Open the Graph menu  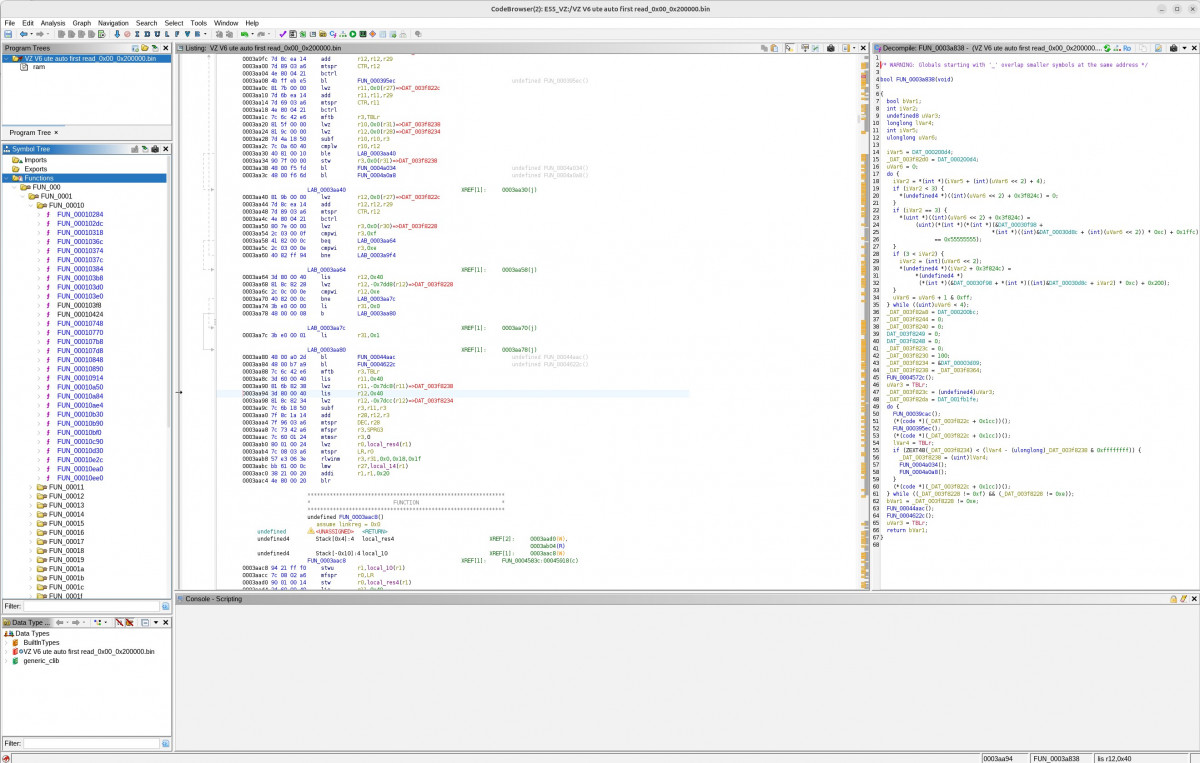pyautogui.click(x=81, y=22)
